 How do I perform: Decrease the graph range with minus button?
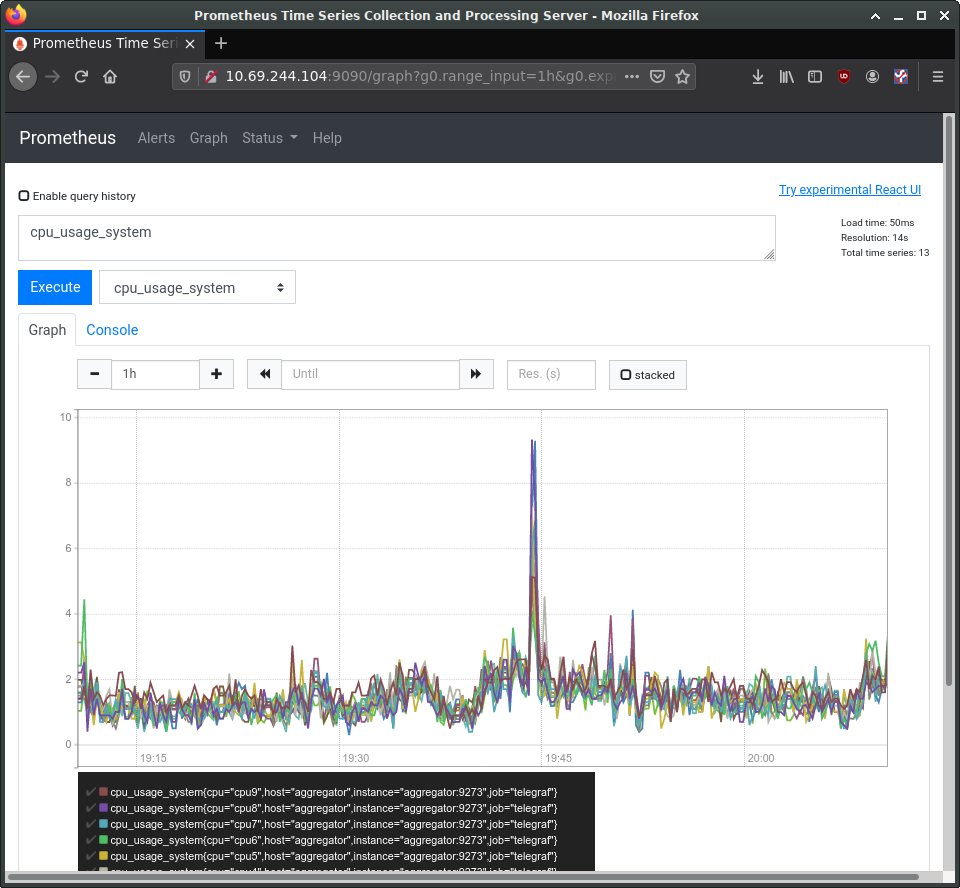coord(94,374)
